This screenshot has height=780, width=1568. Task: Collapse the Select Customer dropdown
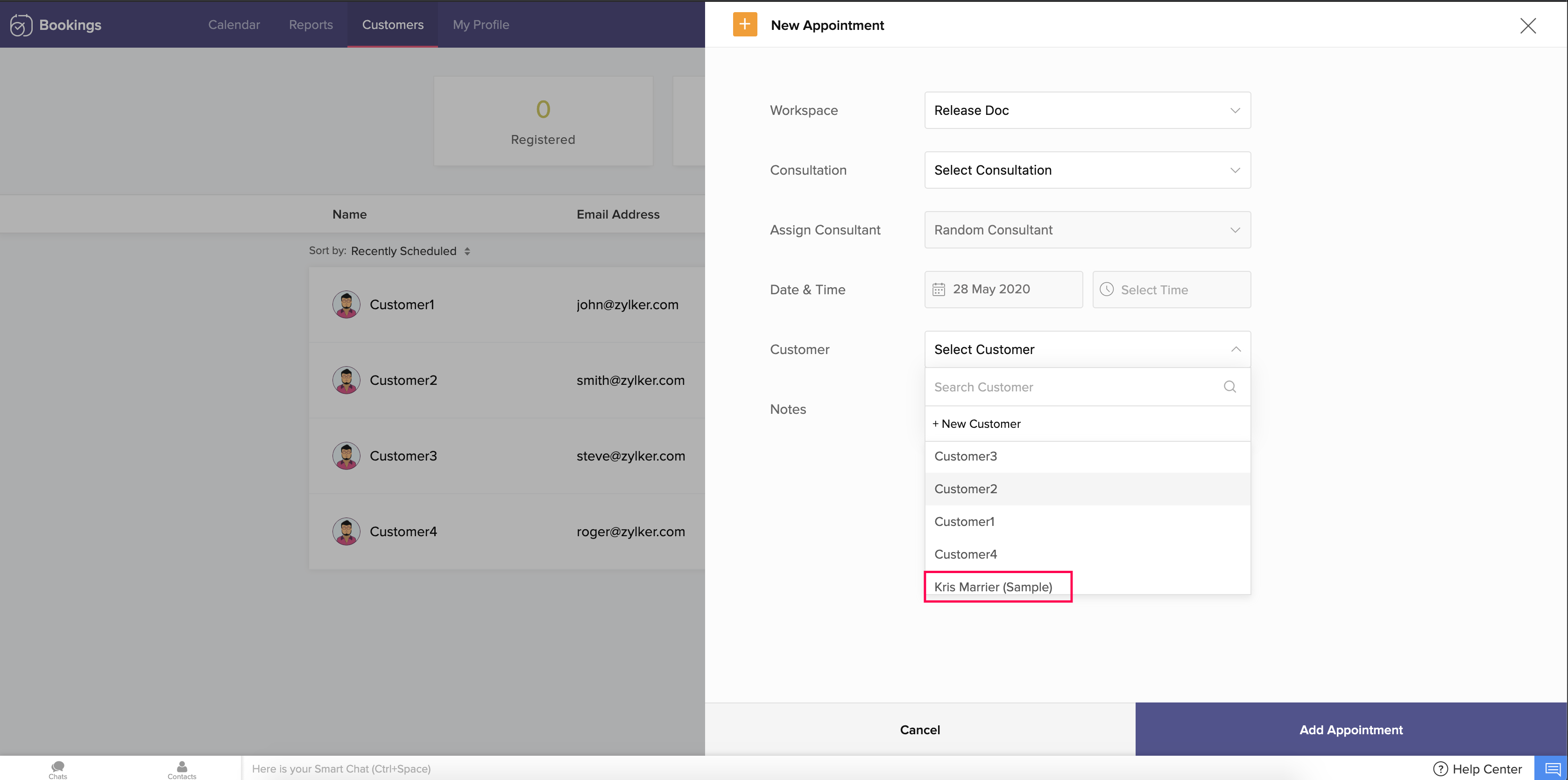1235,349
